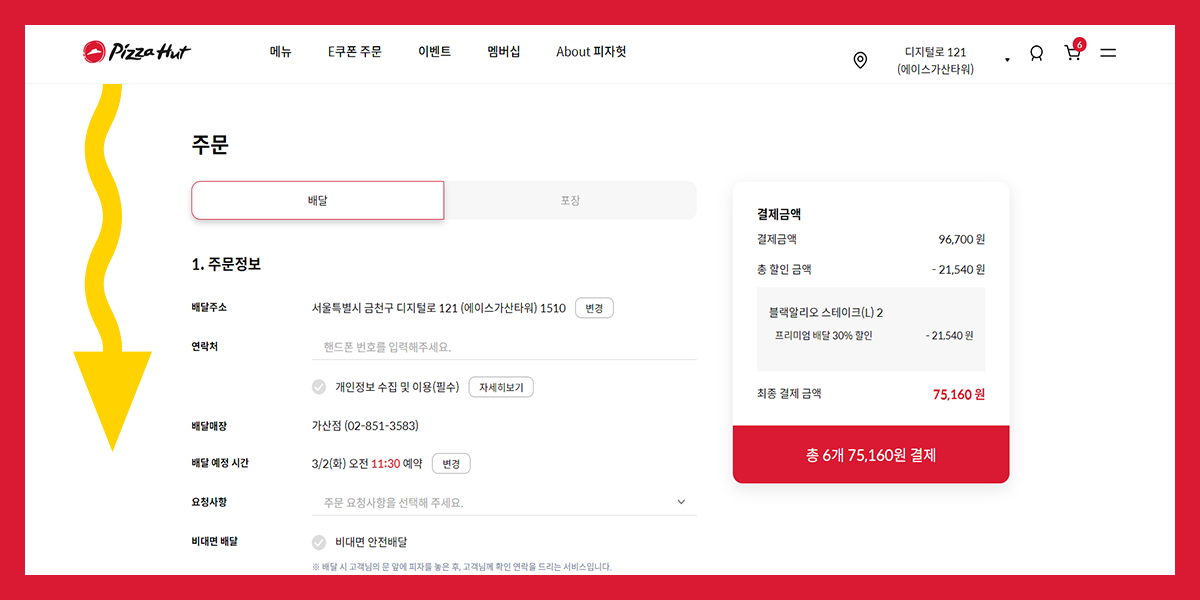Screen dimensions: 1200x600
Task: Click 프리미엄 배달 30% 할인 text
Action: tap(823, 336)
